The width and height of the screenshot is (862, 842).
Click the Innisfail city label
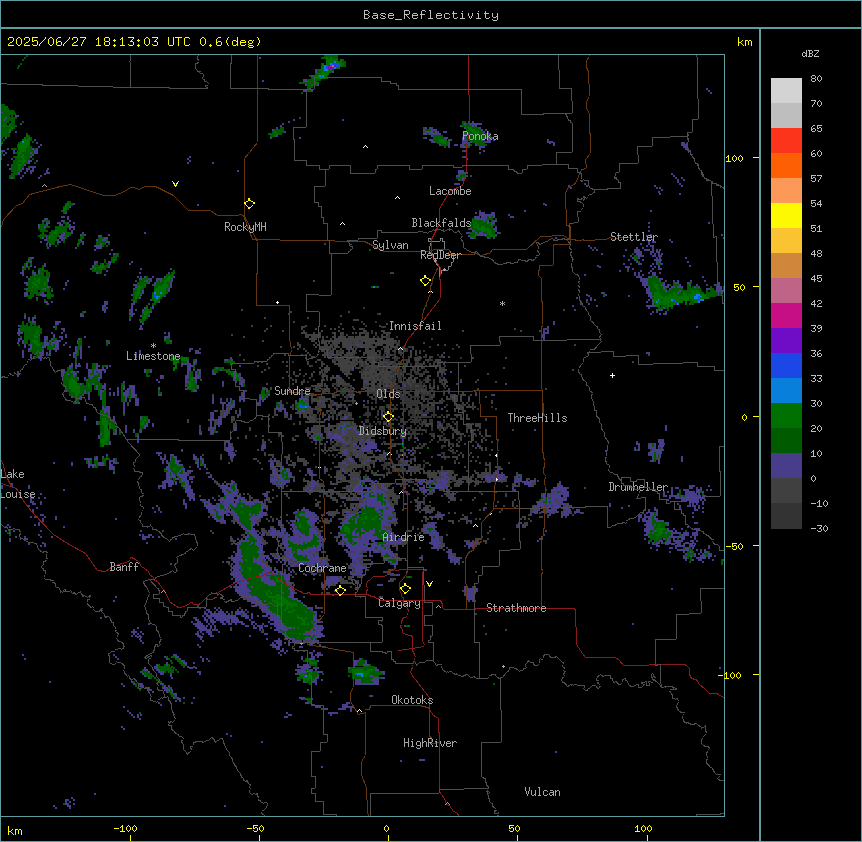(x=415, y=326)
